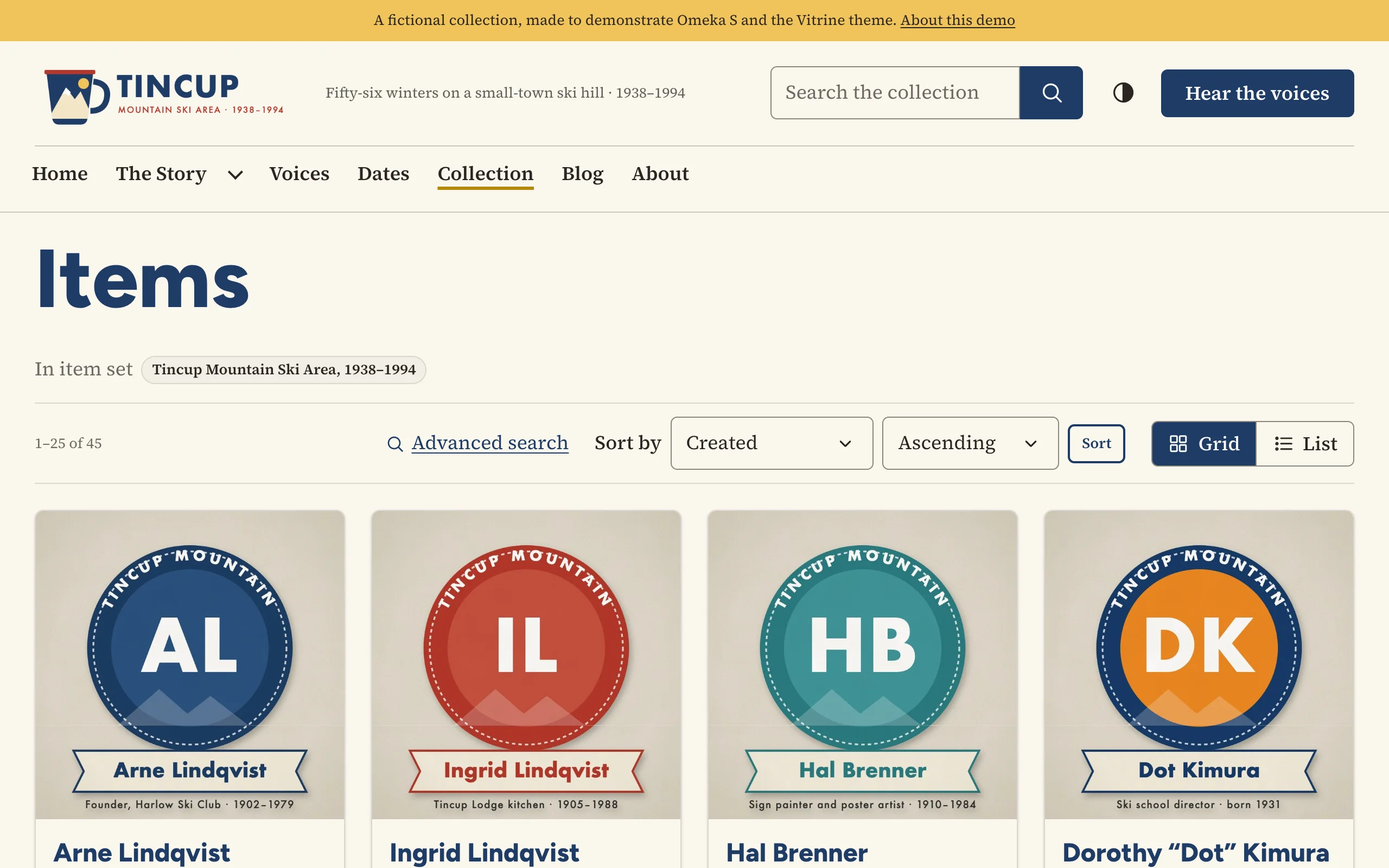The width and height of the screenshot is (1389, 868).
Task: Focus the Search the collection field
Action: pos(895,92)
